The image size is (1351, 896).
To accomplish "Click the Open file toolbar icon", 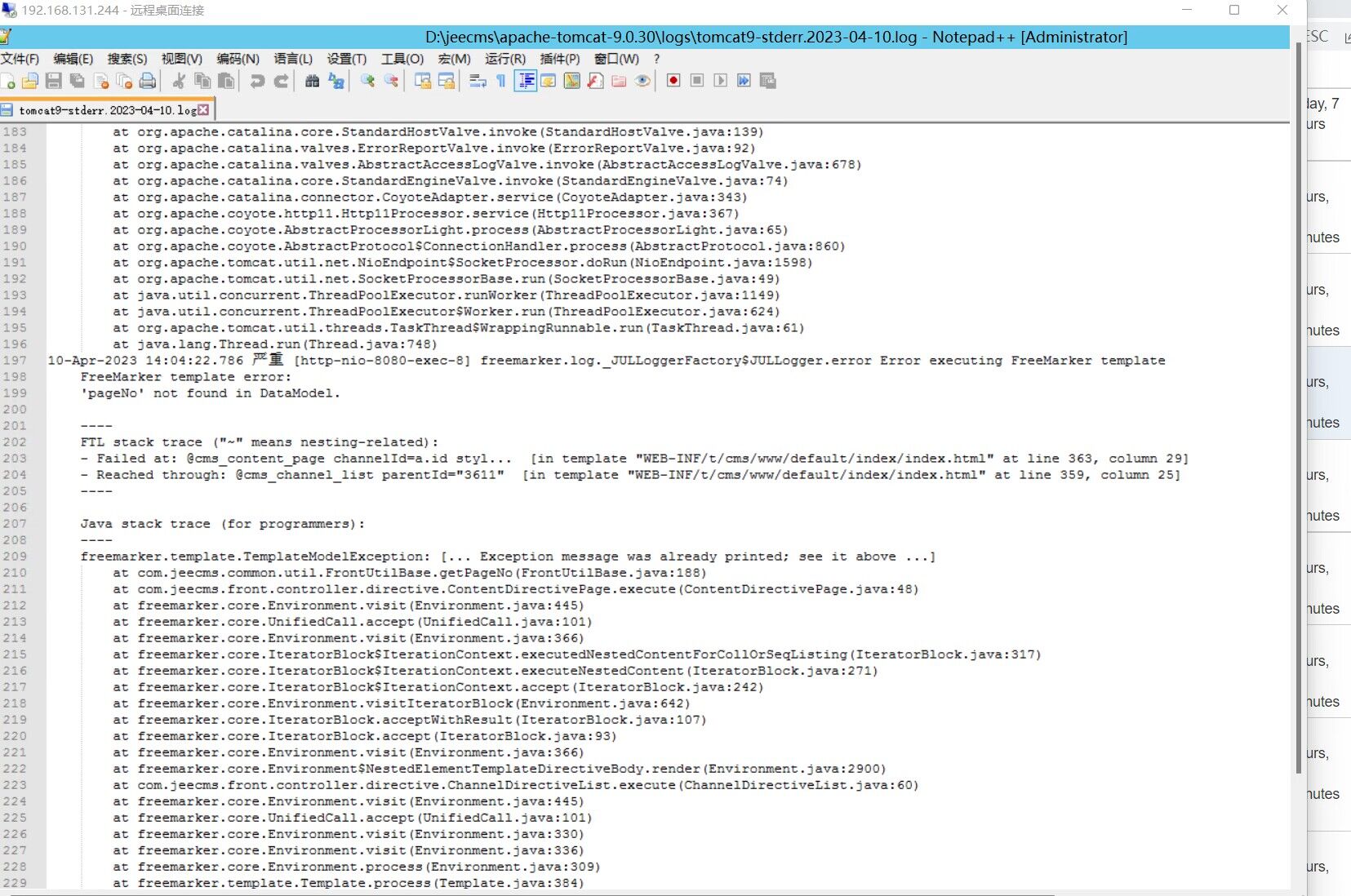I will coord(30,81).
